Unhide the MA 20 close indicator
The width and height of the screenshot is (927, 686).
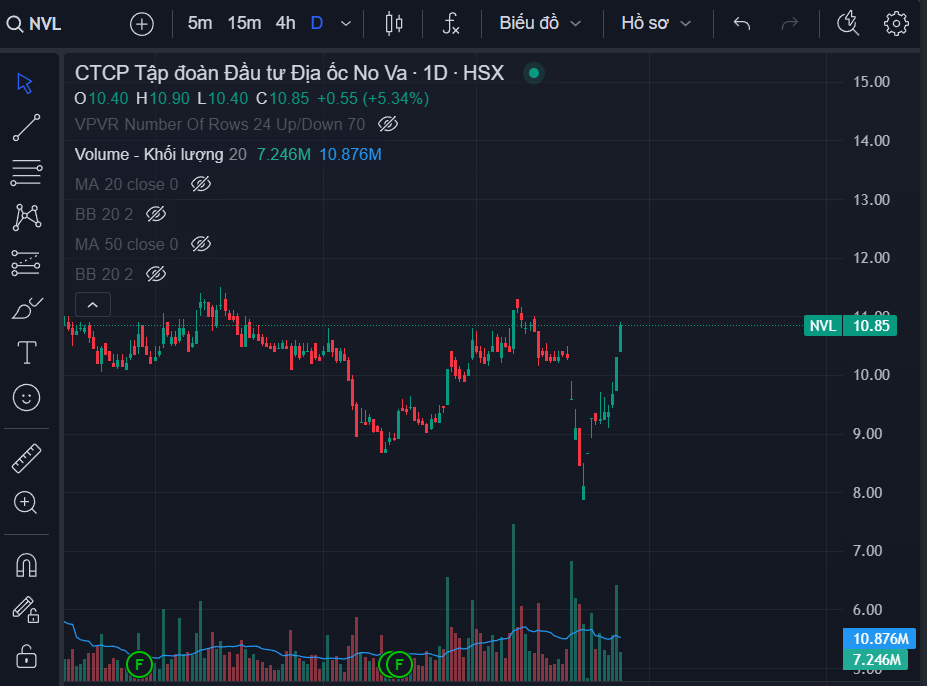[201, 184]
